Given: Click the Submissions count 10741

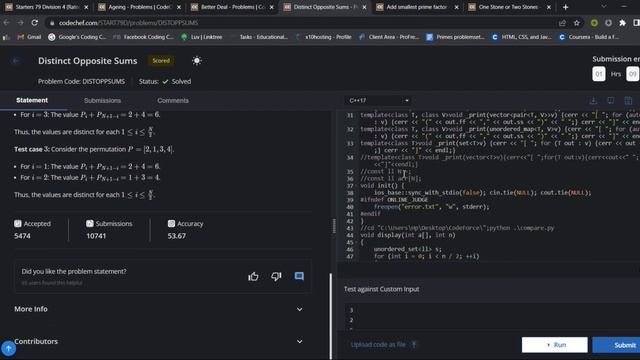Looking at the screenshot, I should [x=96, y=236].
